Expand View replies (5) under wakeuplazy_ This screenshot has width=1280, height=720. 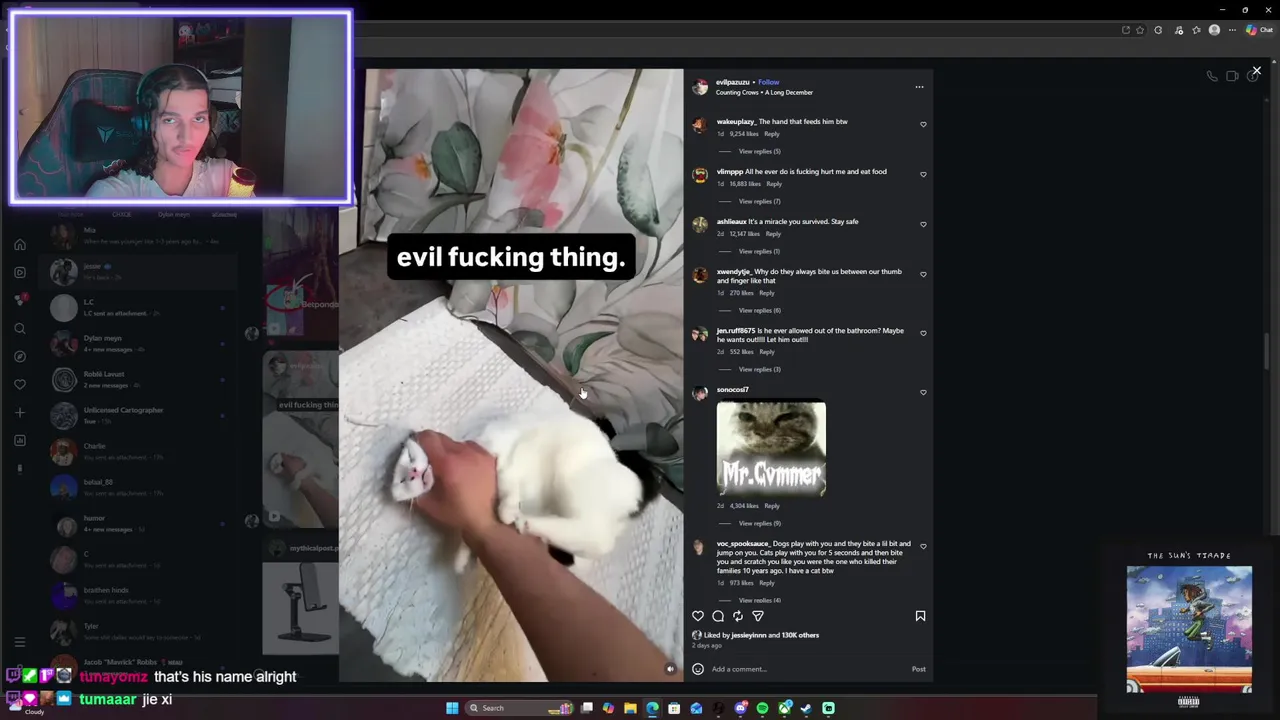pyautogui.click(x=759, y=151)
